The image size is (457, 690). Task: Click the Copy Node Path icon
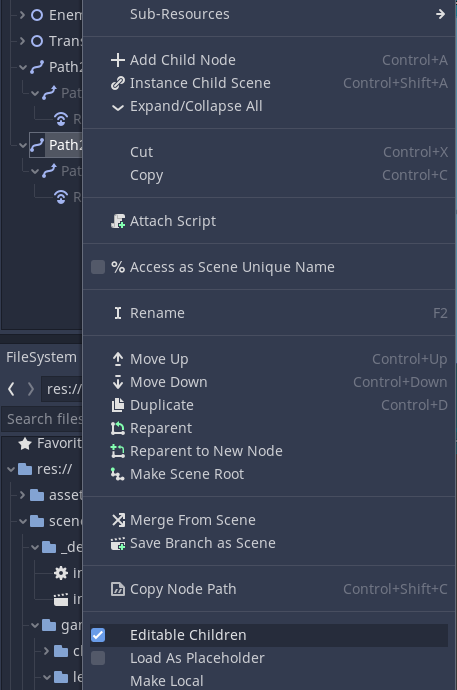click(x=117, y=589)
